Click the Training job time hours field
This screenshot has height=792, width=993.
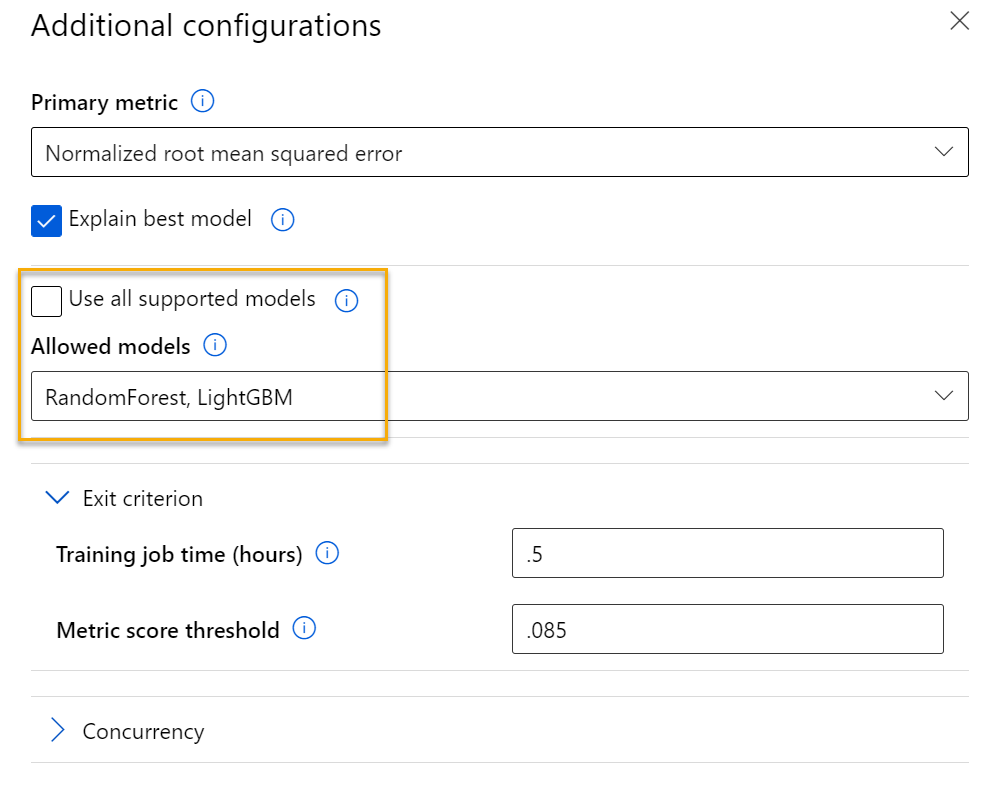pos(728,553)
